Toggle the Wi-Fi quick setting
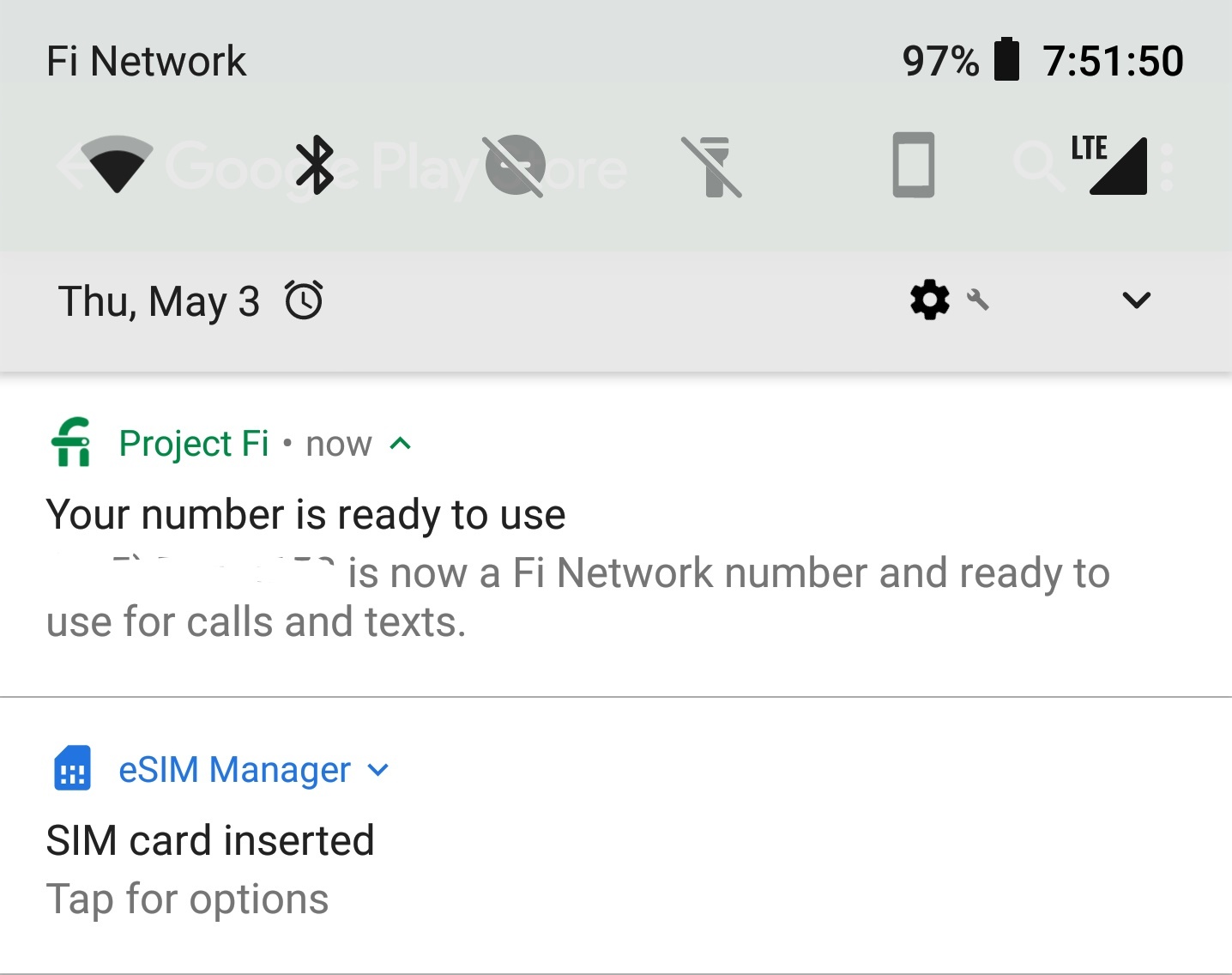Viewport: 1232px width, 975px height. point(117,164)
